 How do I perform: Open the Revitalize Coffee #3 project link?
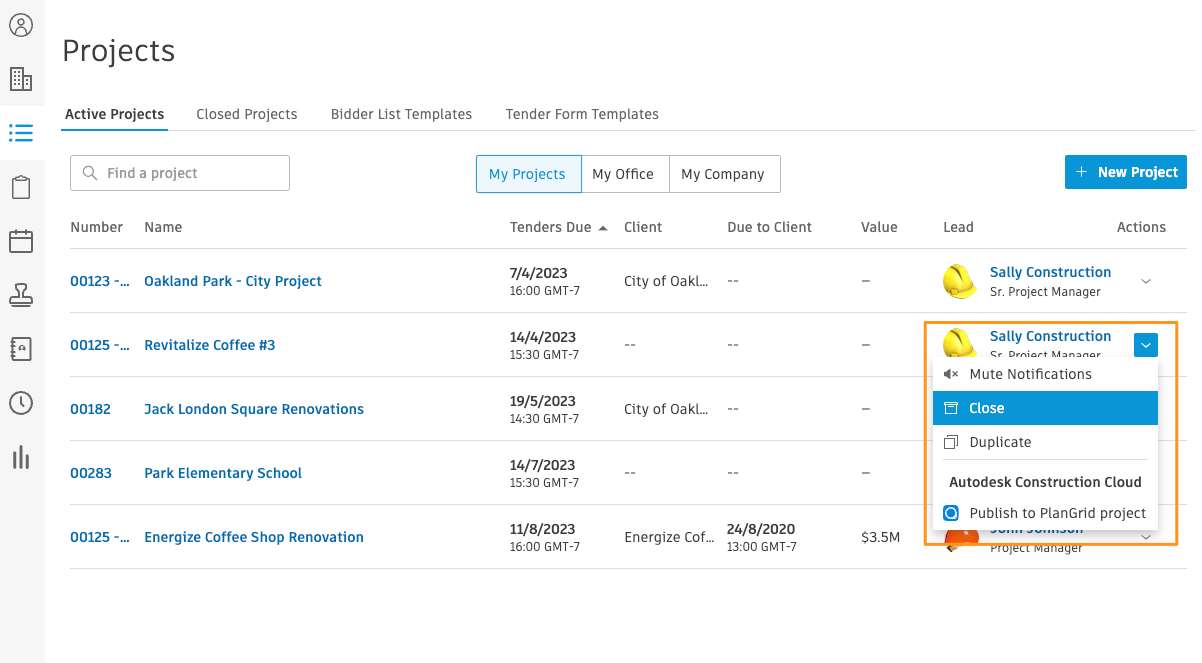(x=210, y=345)
